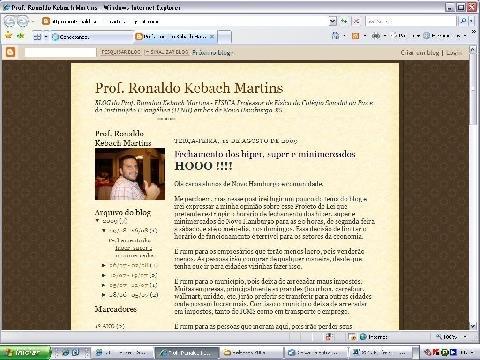Click the browser Back arrow button

click(x=10, y=22)
